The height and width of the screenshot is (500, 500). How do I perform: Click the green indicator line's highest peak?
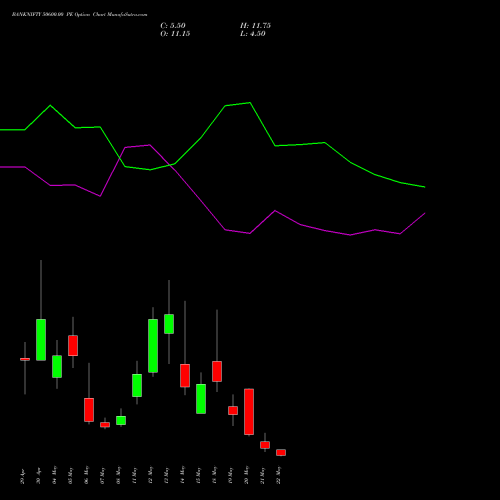(x=250, y=103)
